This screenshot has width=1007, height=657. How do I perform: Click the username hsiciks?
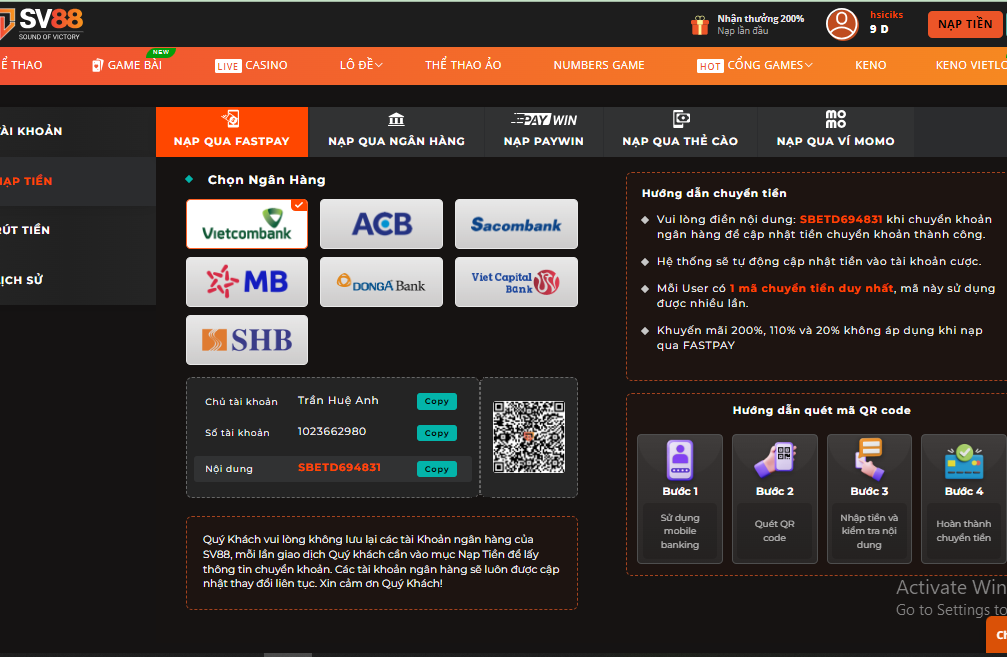(886, 15)
